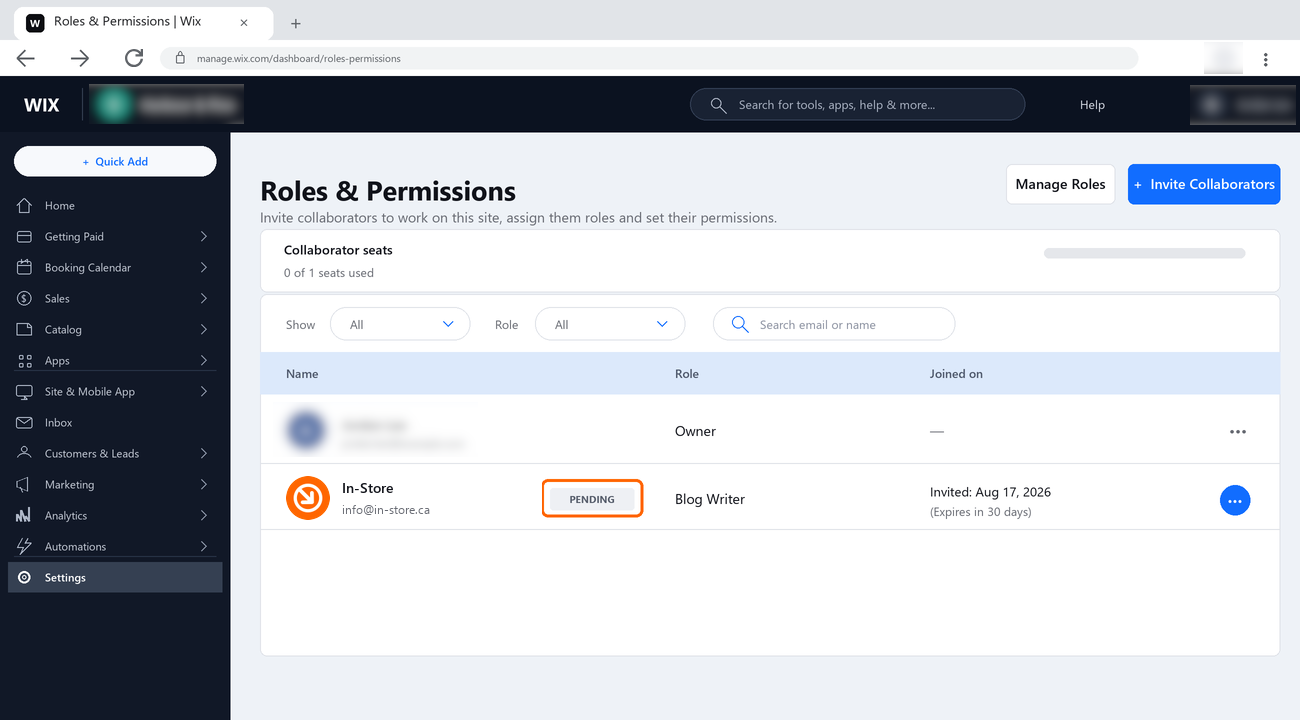This screenshot has width=1300, height=720.
Task: Click the Quick Add button
Action: [115, 162]
